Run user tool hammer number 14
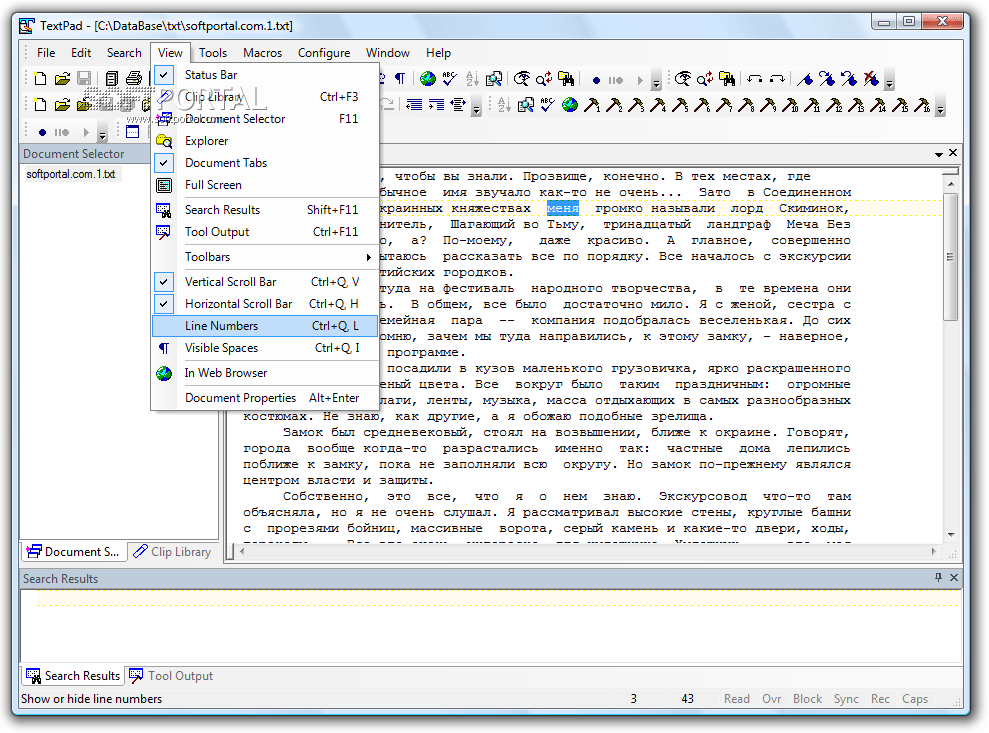989x733 pixels. (x=879, y=105)
